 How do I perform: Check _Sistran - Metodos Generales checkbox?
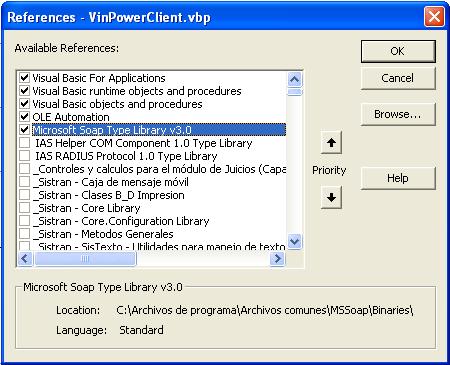[24, 234]
